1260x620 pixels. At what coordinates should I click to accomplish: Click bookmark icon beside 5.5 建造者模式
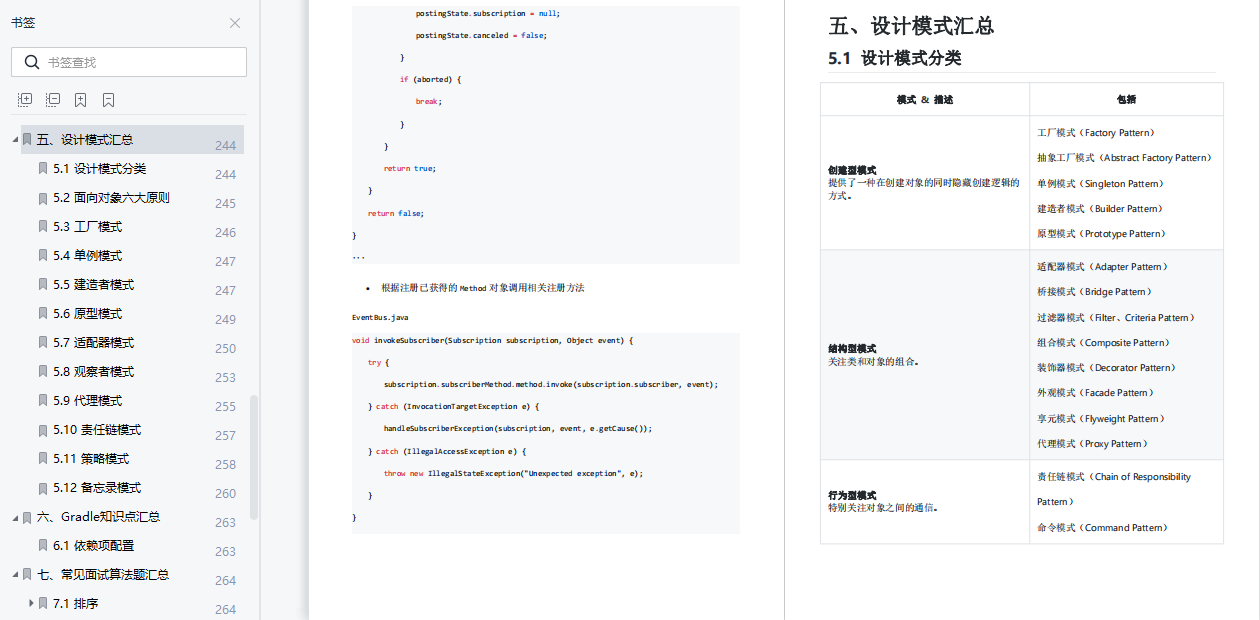click(43, 285)
